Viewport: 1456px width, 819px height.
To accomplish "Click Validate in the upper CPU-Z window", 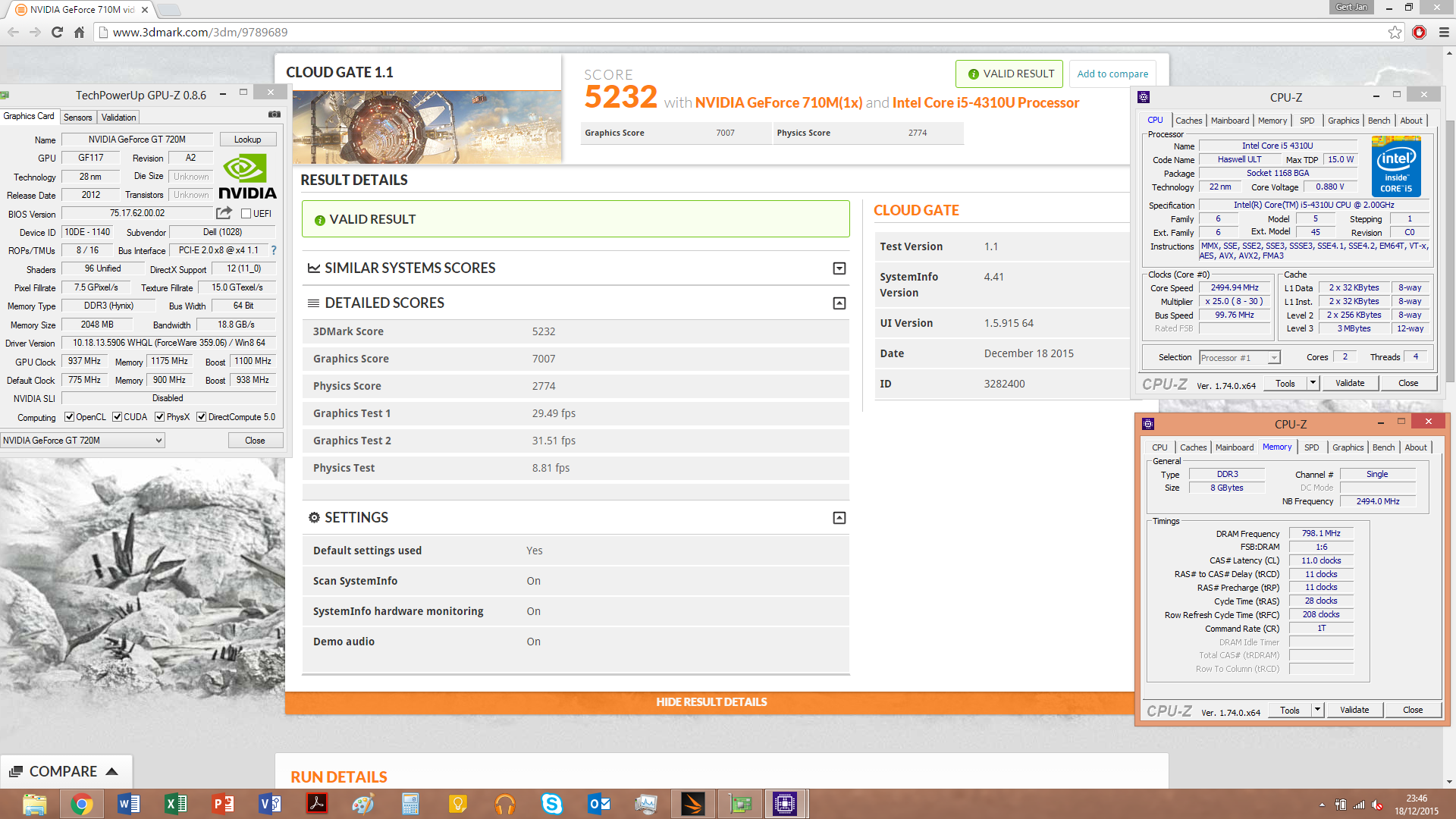I will [x=1350, y=384].
